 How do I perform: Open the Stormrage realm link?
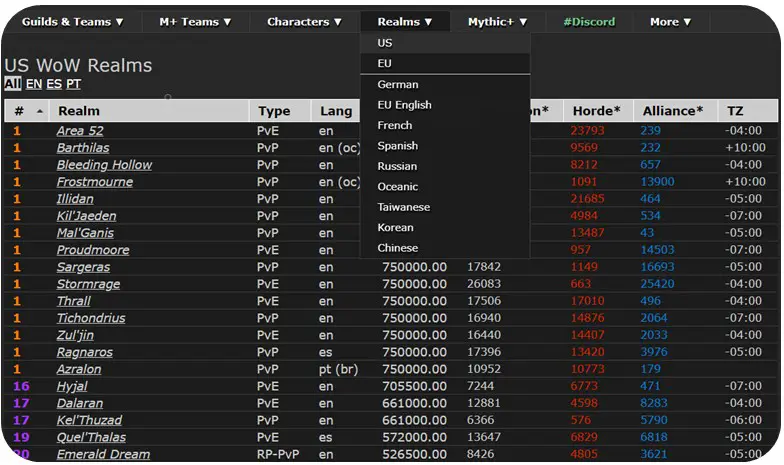point(88,284)
